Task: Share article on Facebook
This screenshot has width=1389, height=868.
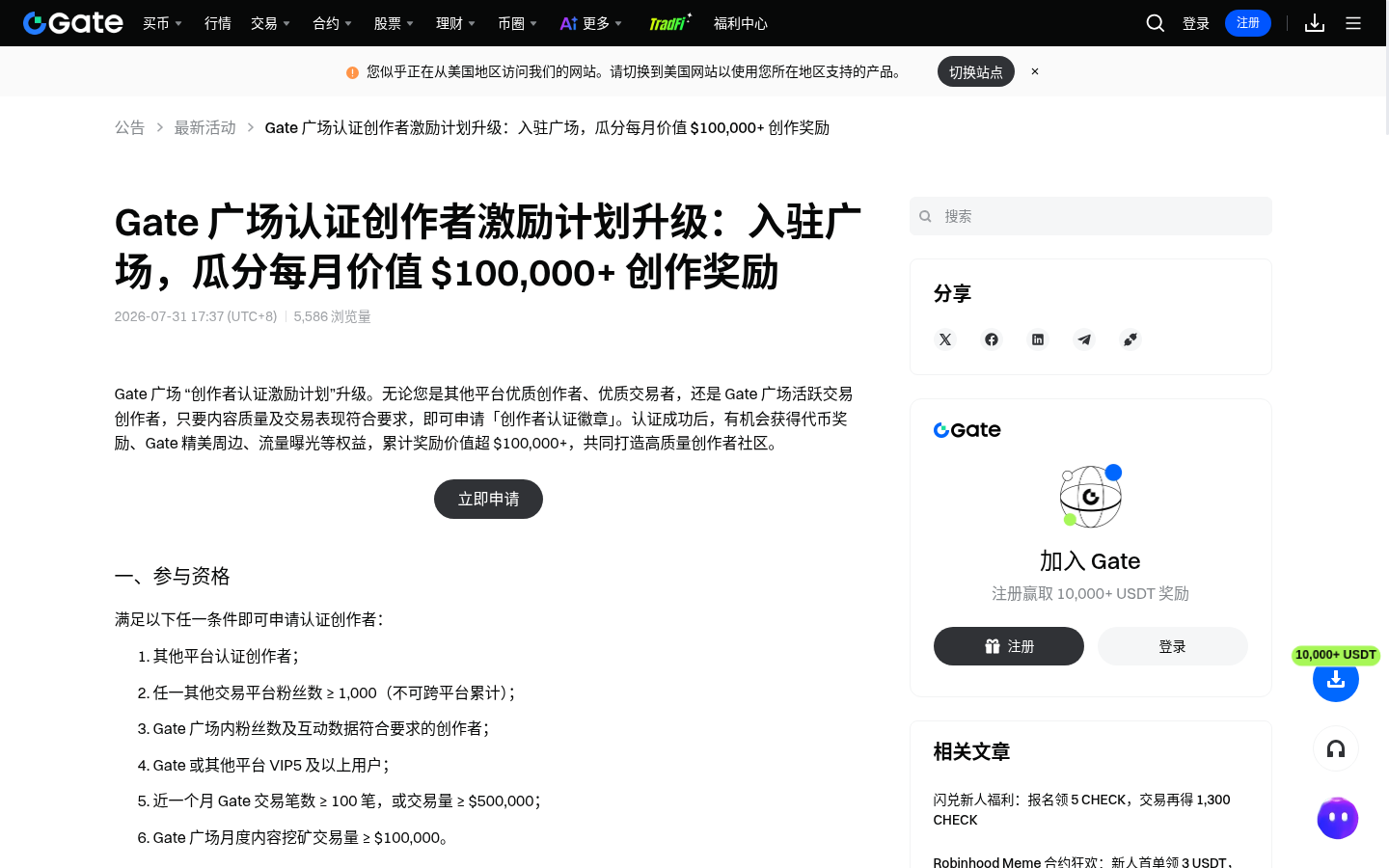Action: coord(992,339)
